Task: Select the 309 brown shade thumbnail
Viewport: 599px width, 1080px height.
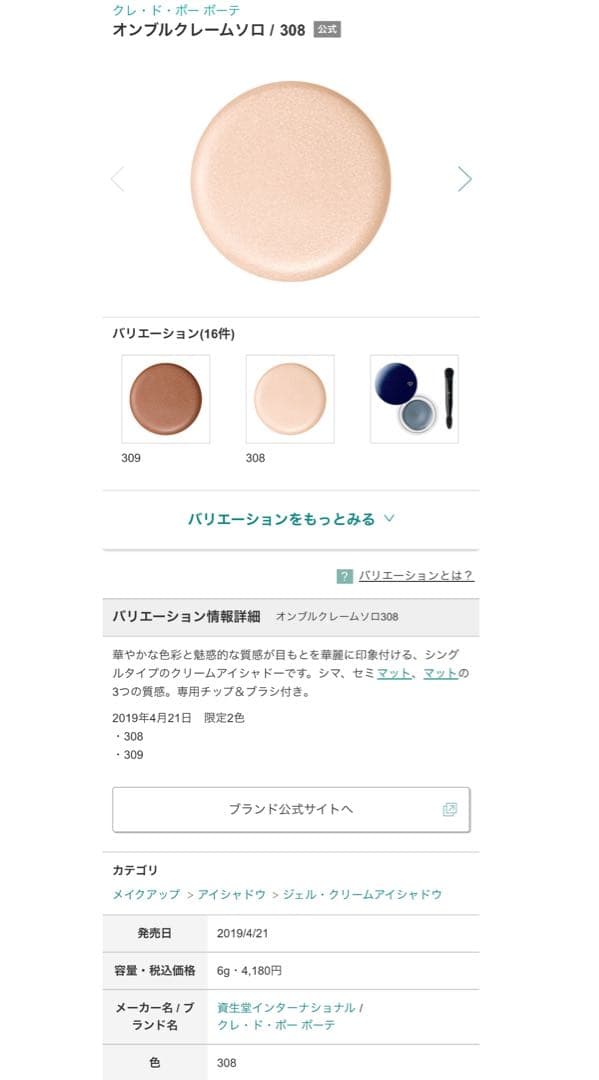Action: pyautogui.click(x=166, y=399)
